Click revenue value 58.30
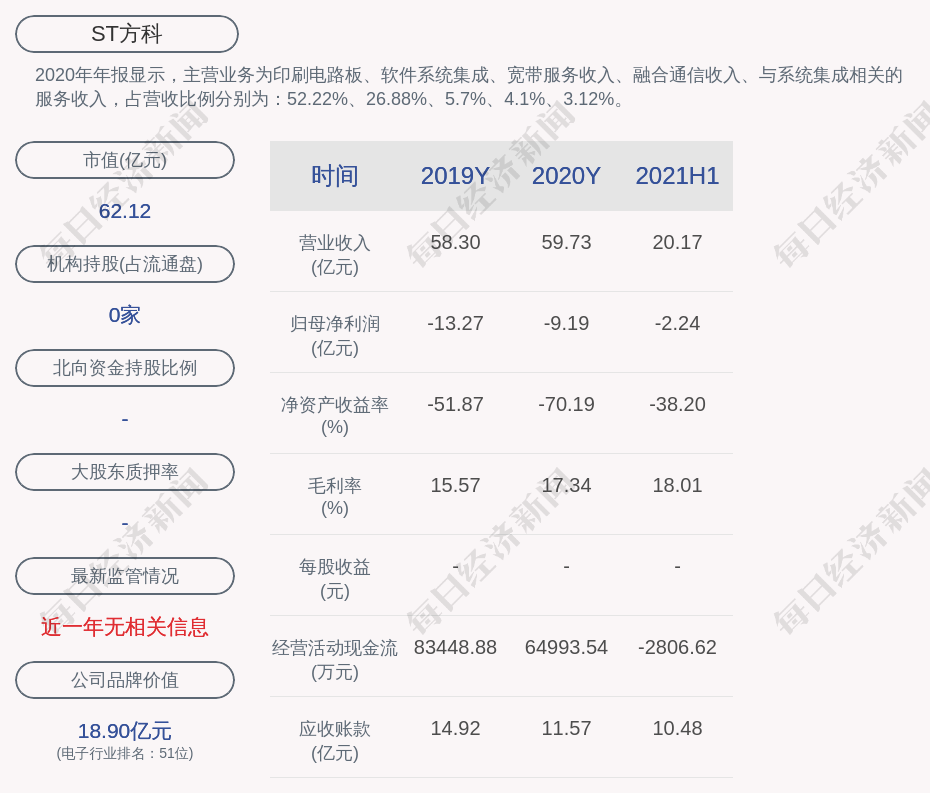This screenshot has width=930, height=793. [455, 243]
